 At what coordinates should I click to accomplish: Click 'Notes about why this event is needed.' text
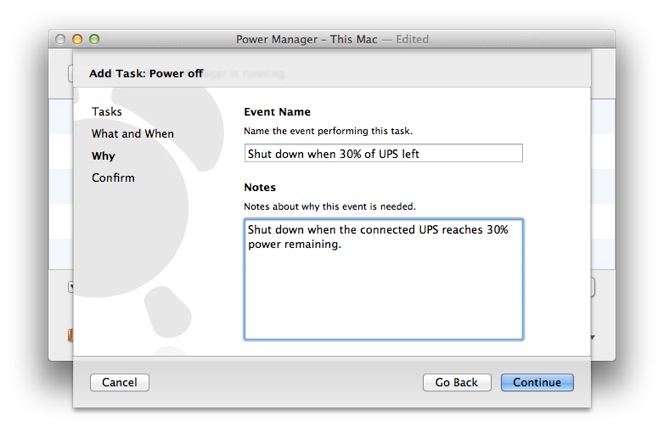(x=329, y=207)
